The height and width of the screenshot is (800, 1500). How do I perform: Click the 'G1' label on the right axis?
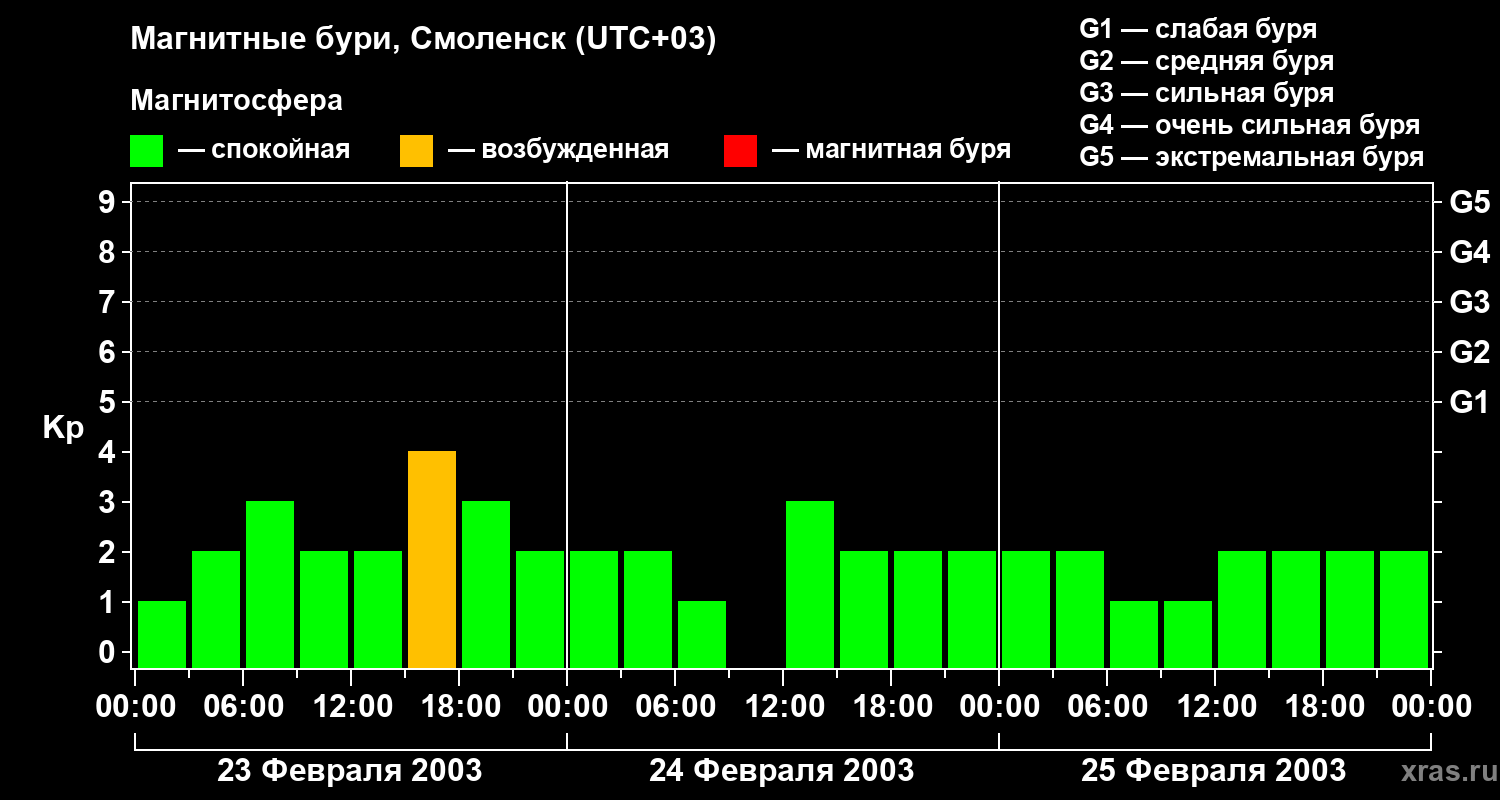[1469, 402]
